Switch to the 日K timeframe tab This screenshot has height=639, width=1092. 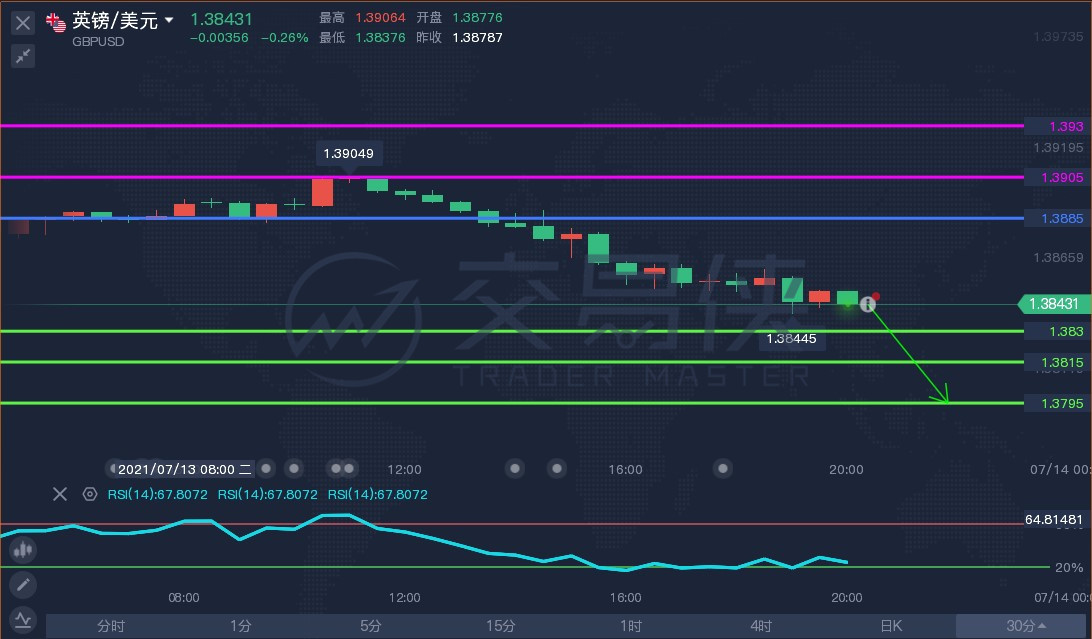click(x=891, y=626)
